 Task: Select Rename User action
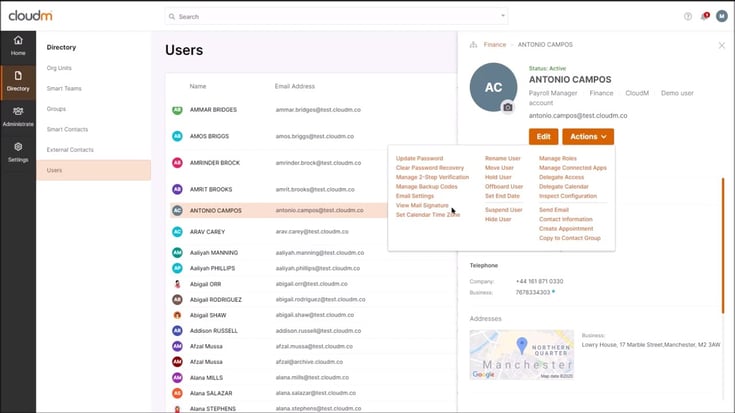[x=502, y=158]
